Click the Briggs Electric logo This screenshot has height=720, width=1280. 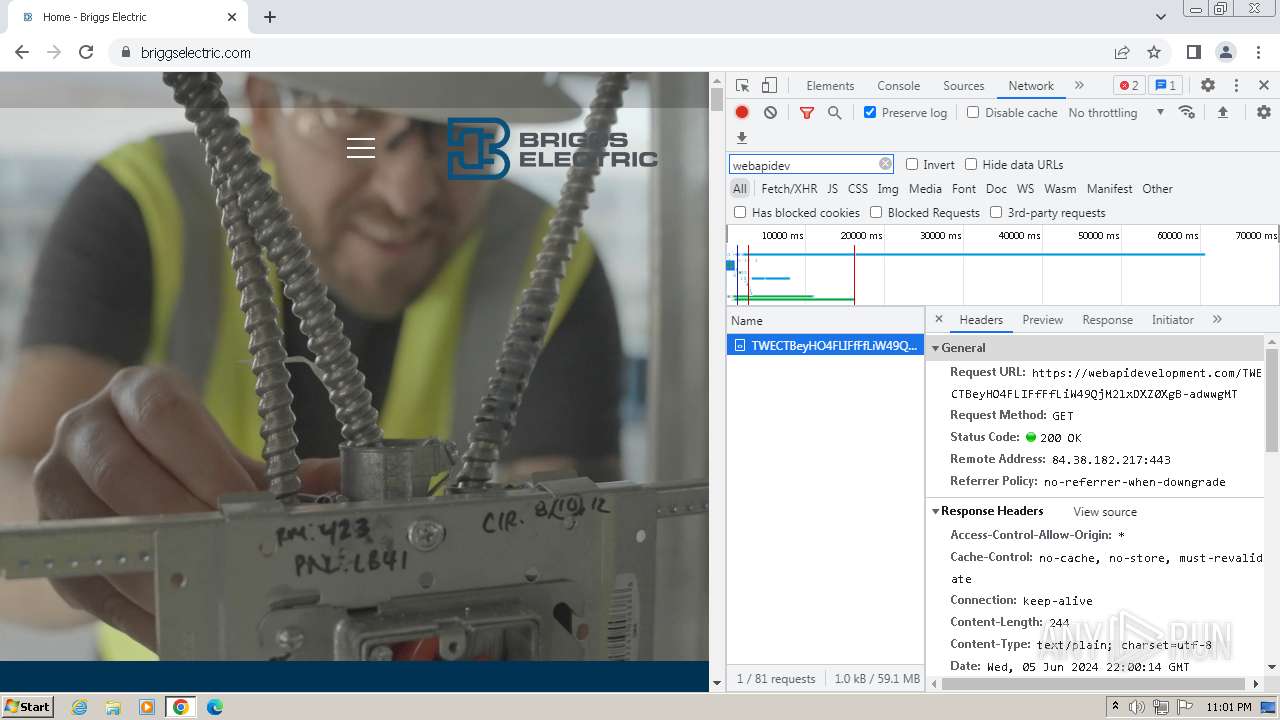tap(552, 149)
